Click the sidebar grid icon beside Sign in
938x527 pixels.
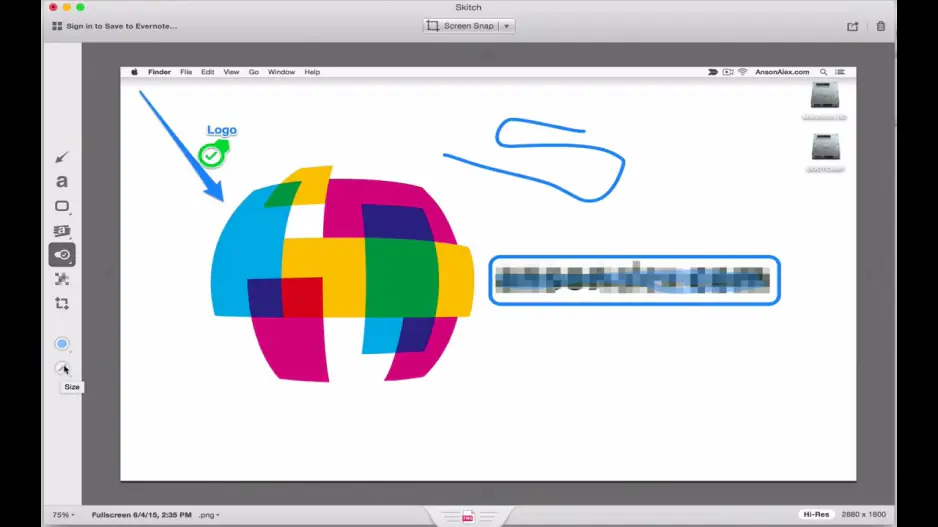click(x=57, y=26)
